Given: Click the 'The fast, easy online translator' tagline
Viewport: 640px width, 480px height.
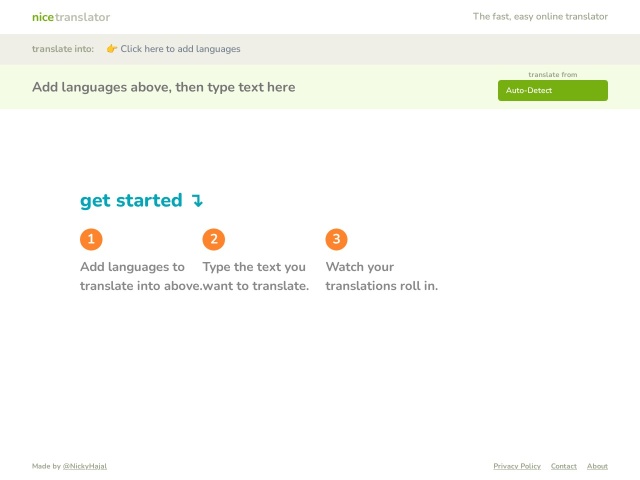Looking at the screenshot, I should 540,17.
